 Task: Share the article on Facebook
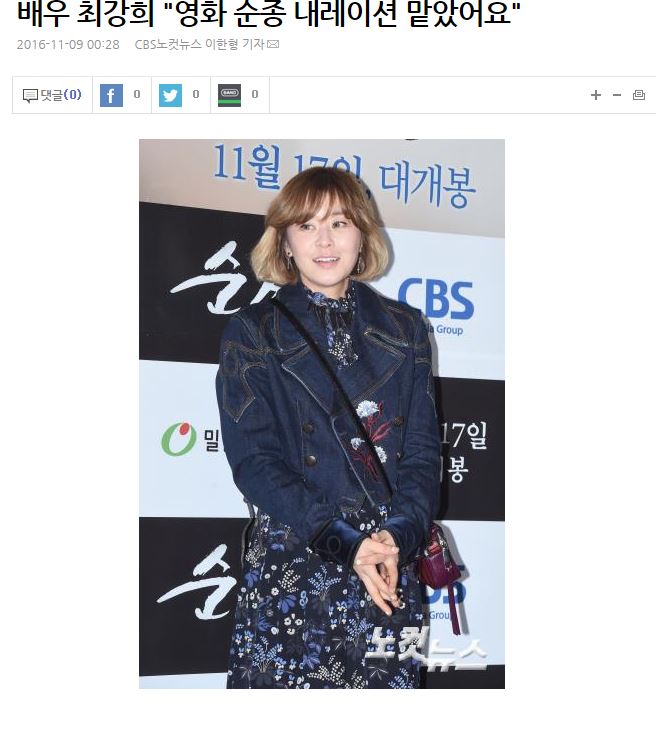click(111, 95)
